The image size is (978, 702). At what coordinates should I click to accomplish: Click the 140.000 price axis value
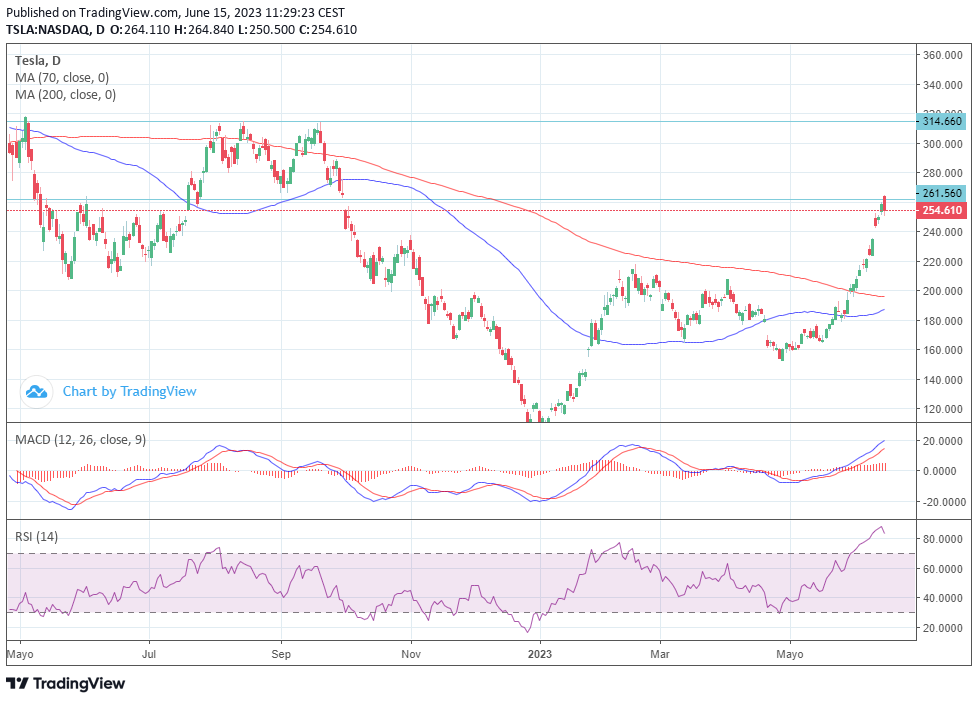[942, 379]
